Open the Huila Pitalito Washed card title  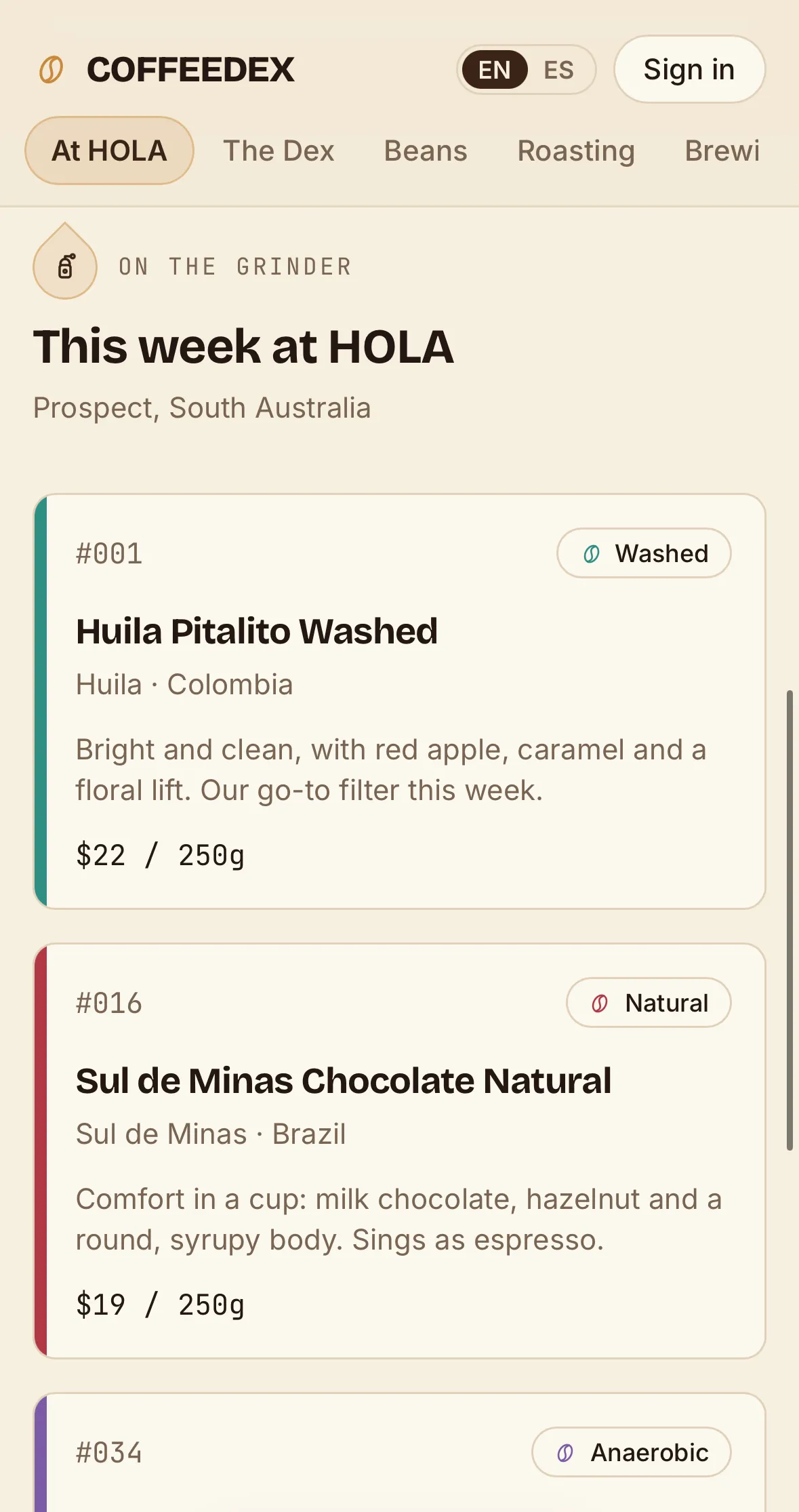pos(257,631)
